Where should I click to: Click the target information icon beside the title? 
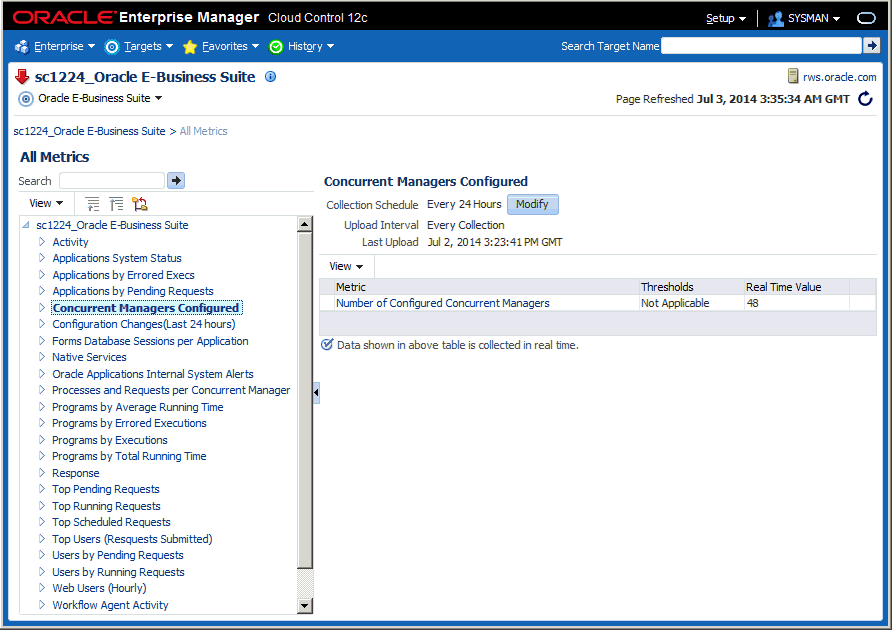click(x=271, y=77)
